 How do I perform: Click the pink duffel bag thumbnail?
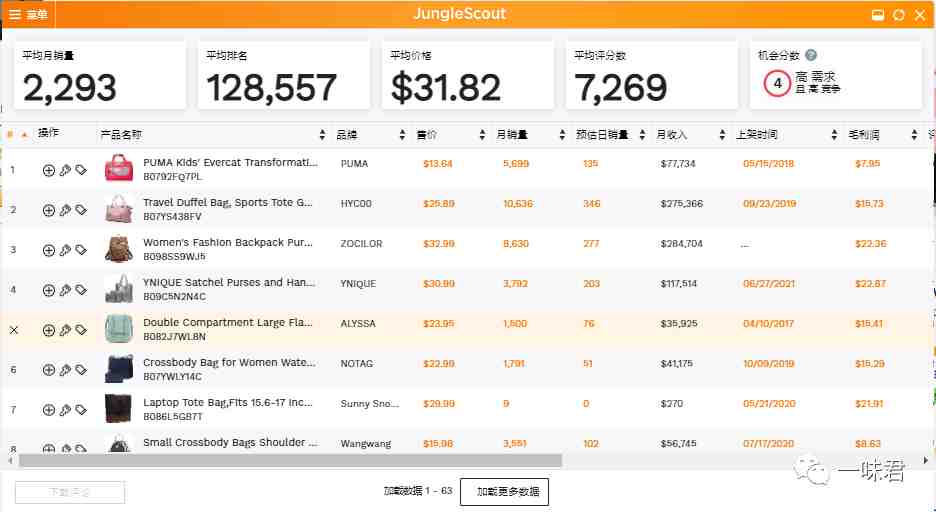click(119, 208)
